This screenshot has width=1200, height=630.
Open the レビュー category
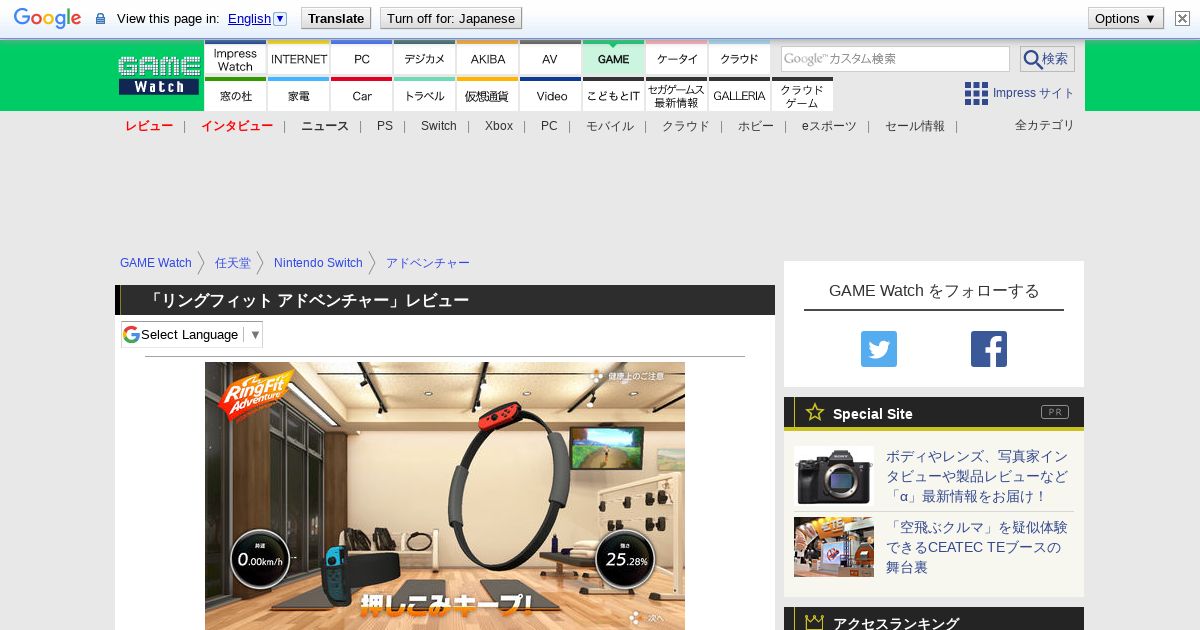(149, 126)
